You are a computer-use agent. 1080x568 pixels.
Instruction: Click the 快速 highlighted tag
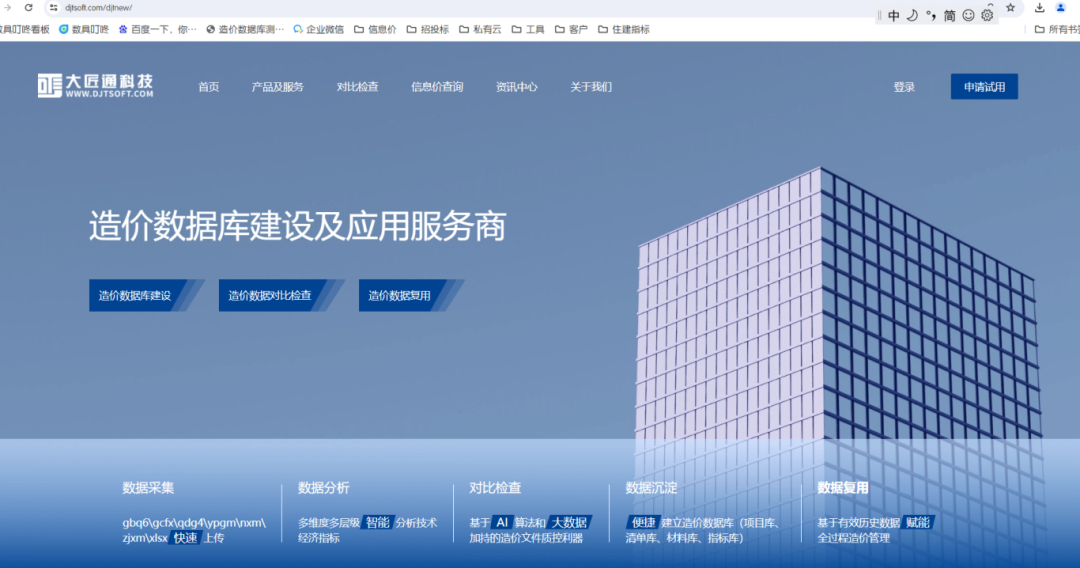tap(185, 538)
